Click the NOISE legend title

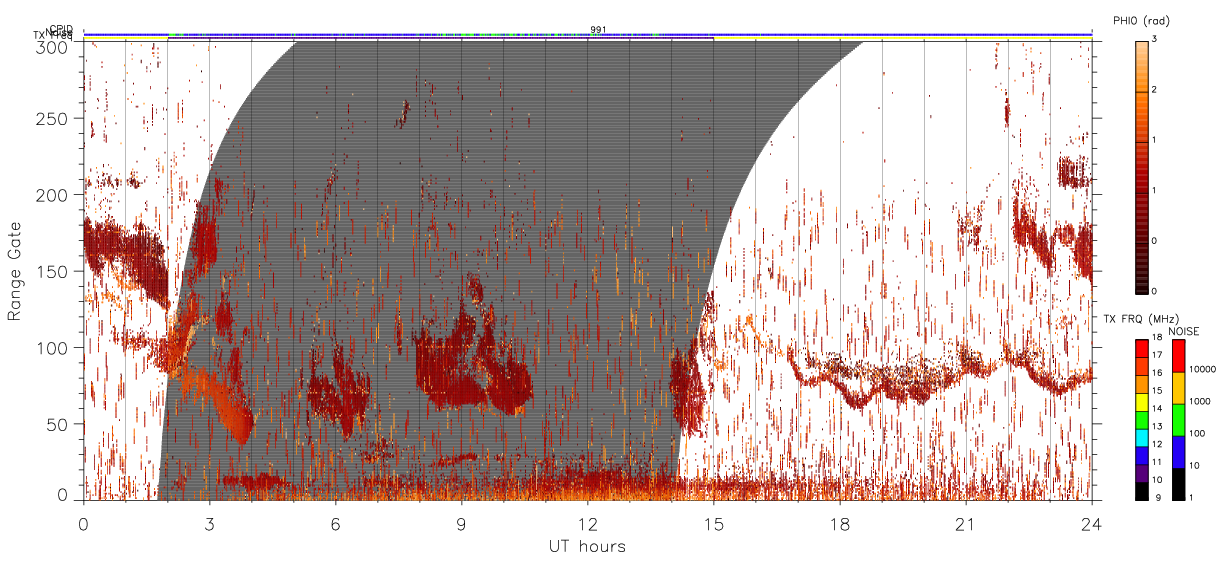coord(1184,331)
